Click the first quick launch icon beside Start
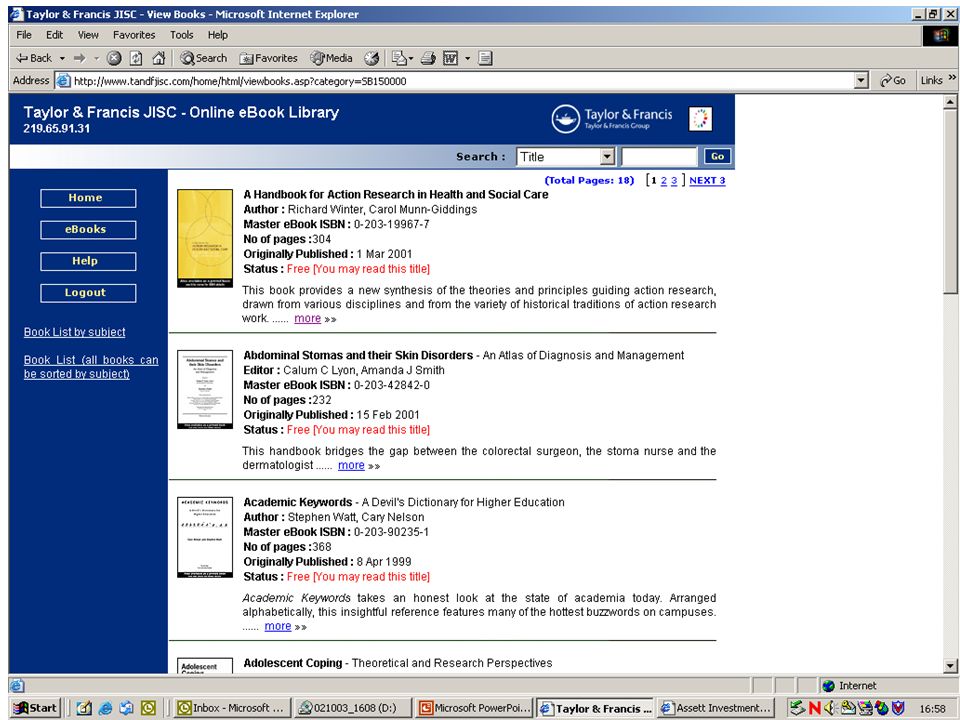 tap(83, 708)
